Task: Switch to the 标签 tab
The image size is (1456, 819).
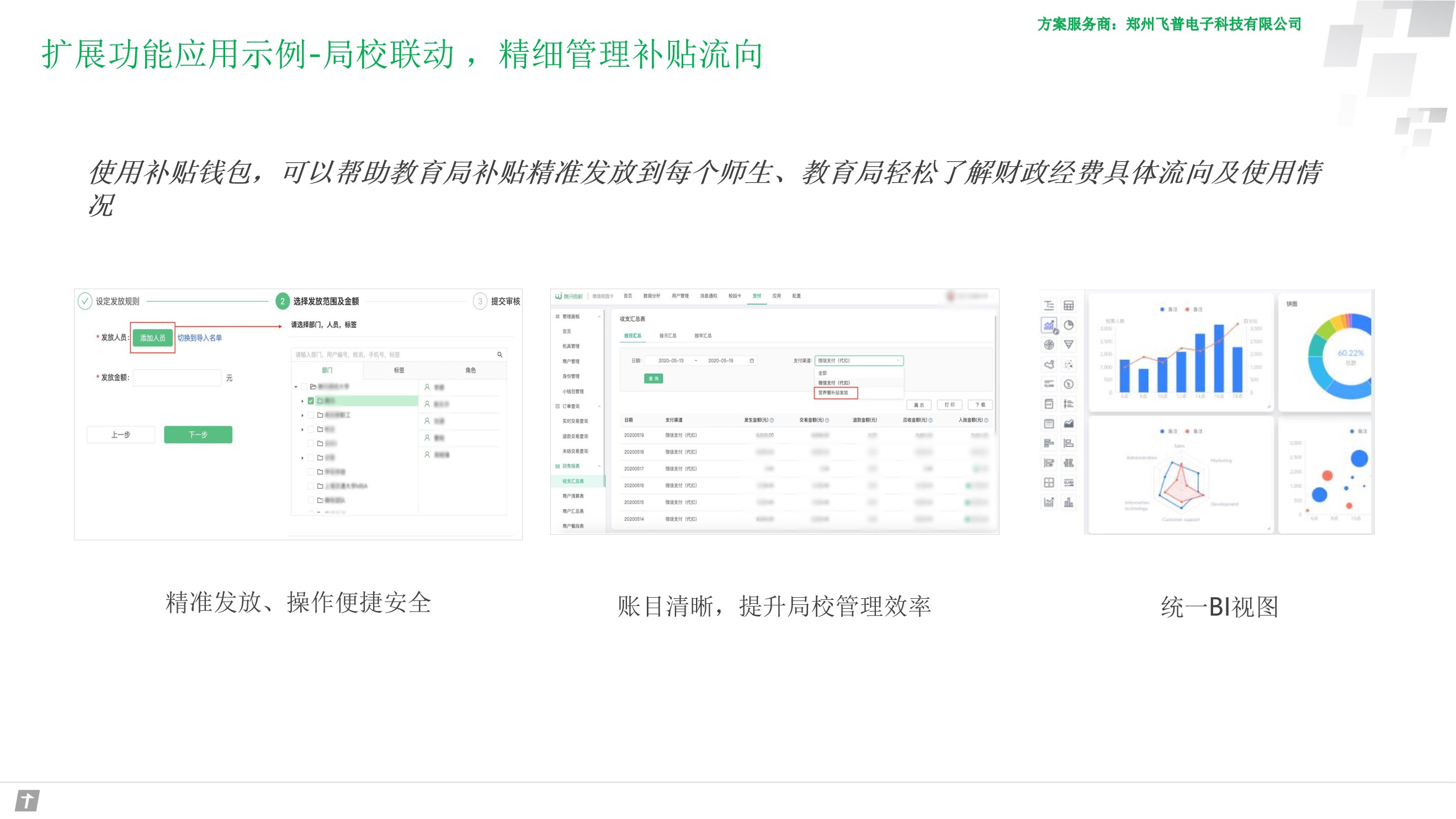Action: 399,370
